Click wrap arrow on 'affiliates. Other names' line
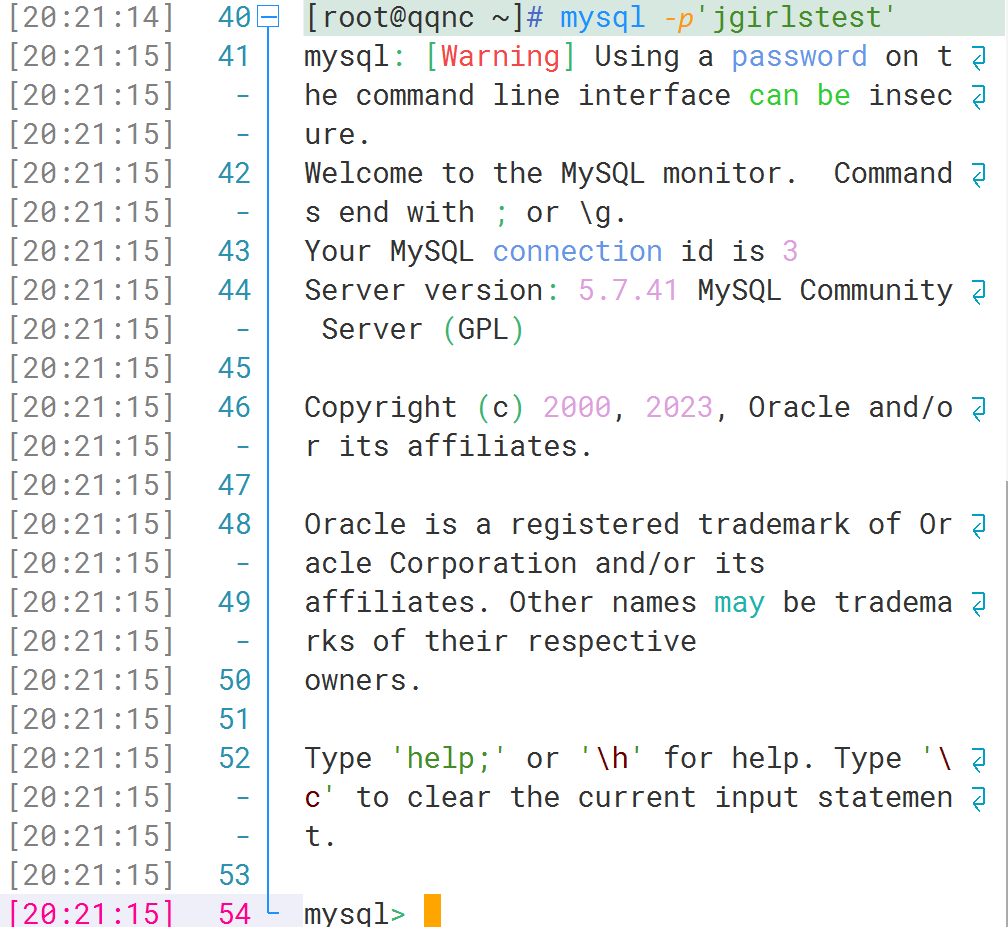 point(978,604)
